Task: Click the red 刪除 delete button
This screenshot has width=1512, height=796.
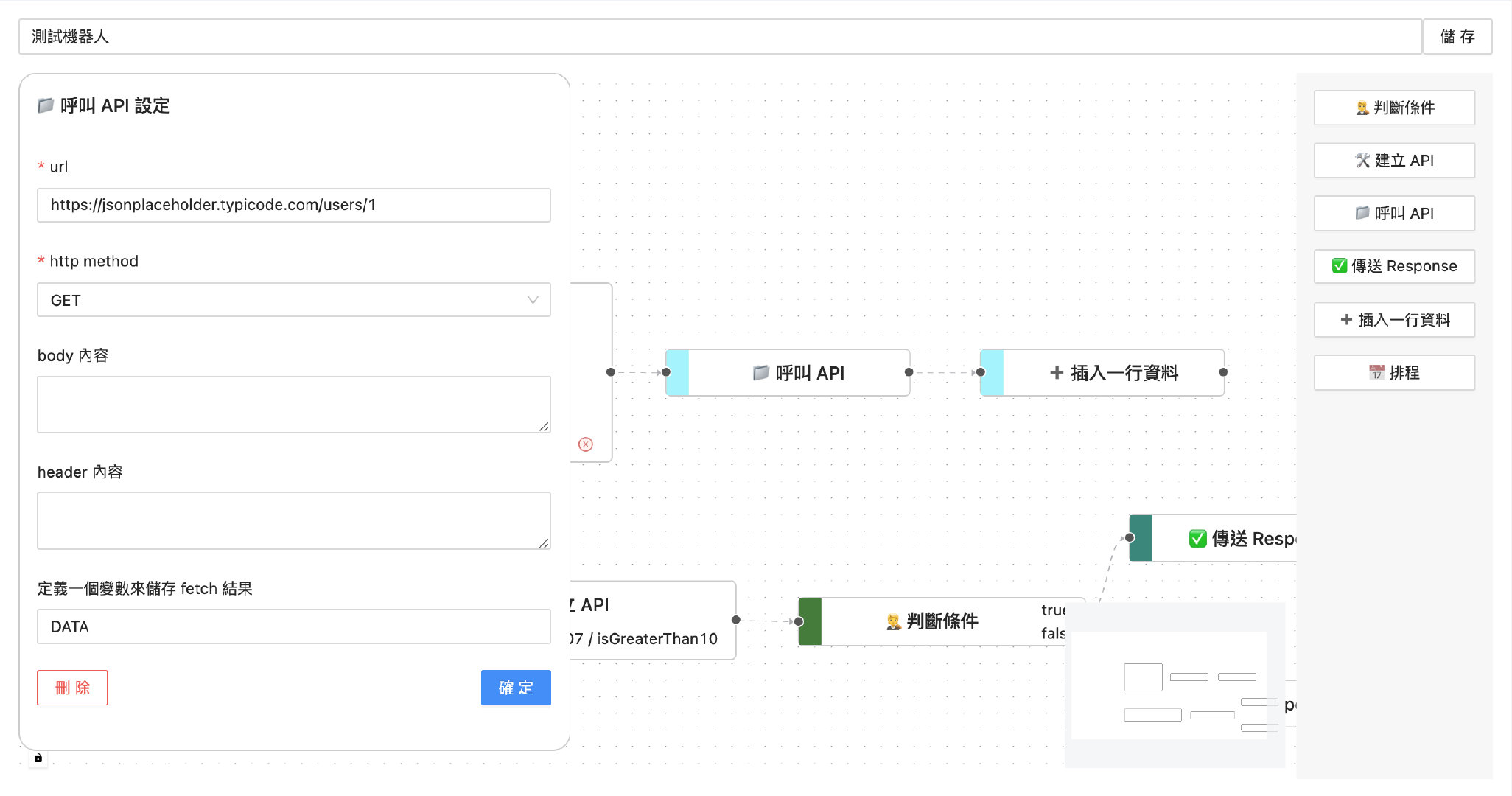Action: click(72, 688)
